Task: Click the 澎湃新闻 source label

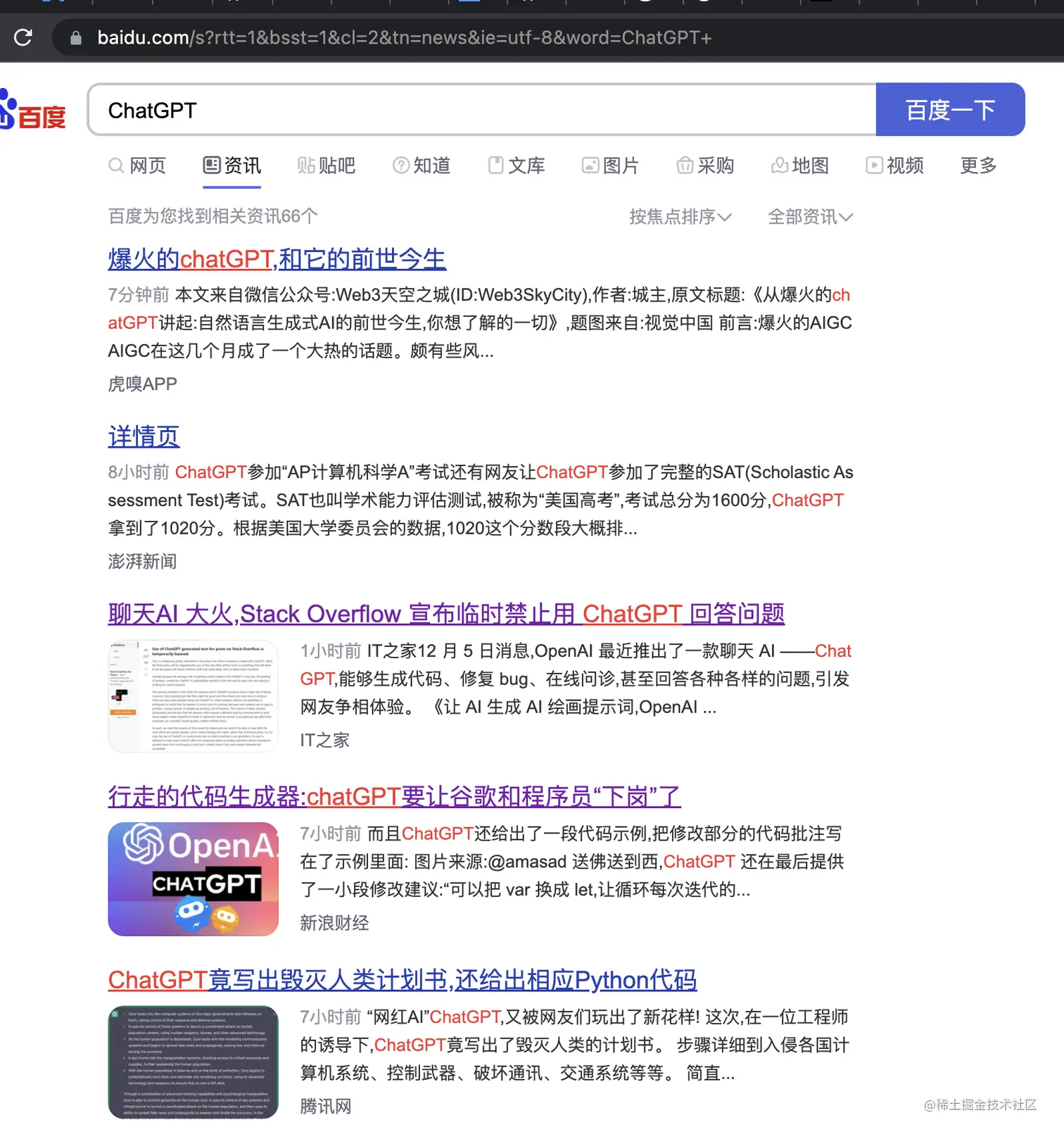Action: point(142,561)
